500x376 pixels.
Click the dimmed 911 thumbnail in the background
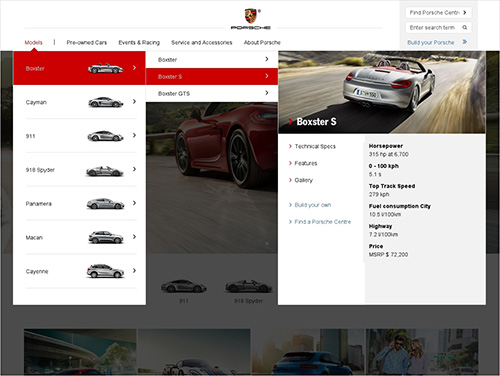[184, 286]
